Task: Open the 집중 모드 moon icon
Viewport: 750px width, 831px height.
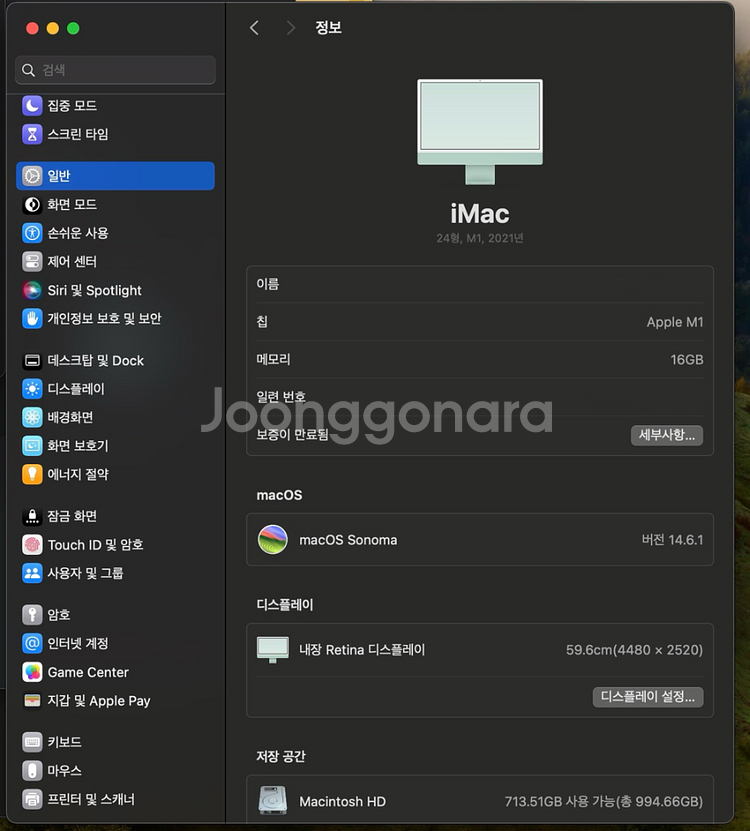Action: point(32,105)
